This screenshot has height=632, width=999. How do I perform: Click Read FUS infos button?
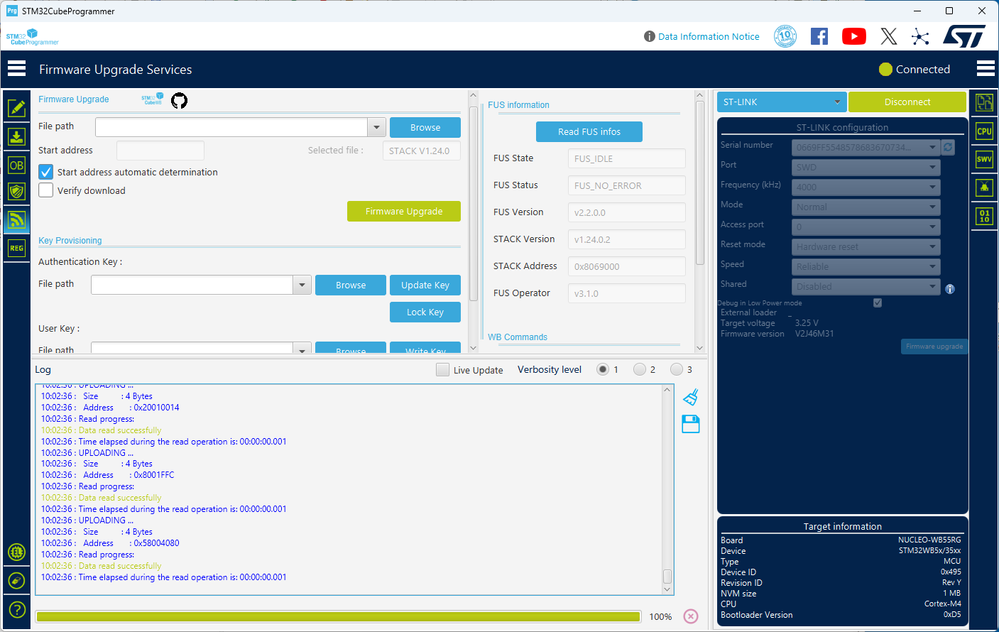tap(589, 132)
